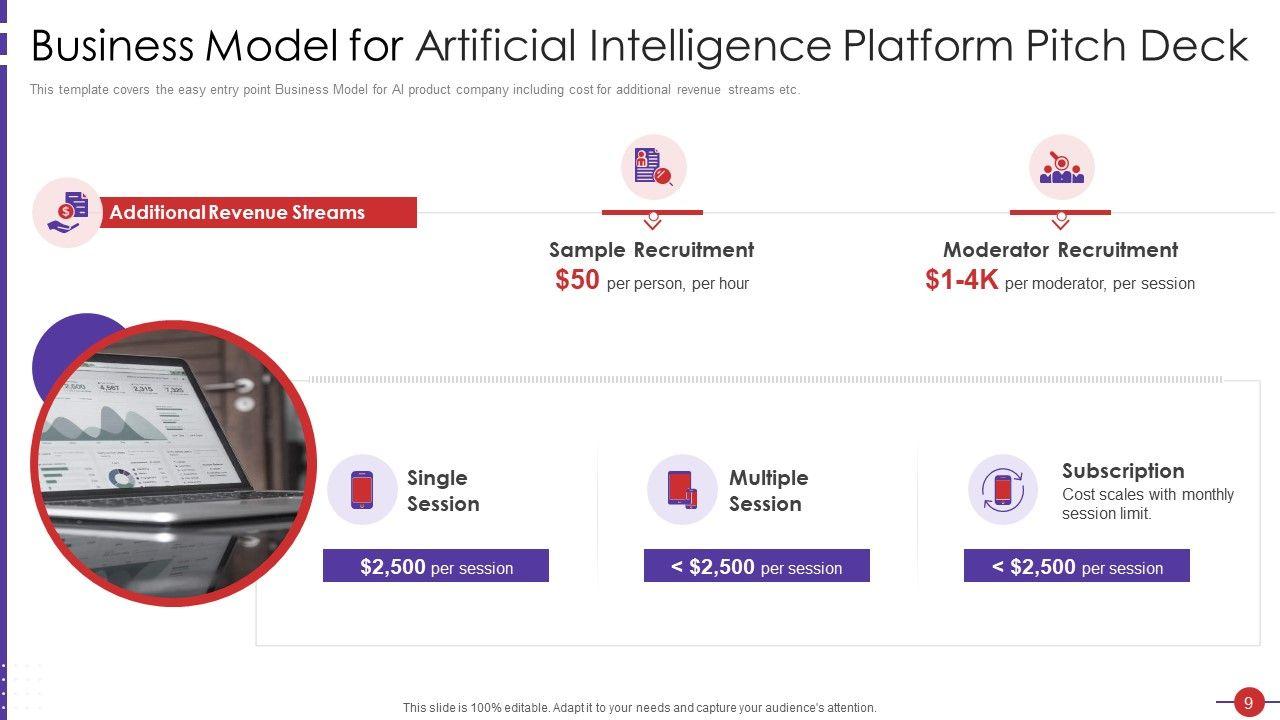Click the Subscription price bar

tap(1077, 566)
